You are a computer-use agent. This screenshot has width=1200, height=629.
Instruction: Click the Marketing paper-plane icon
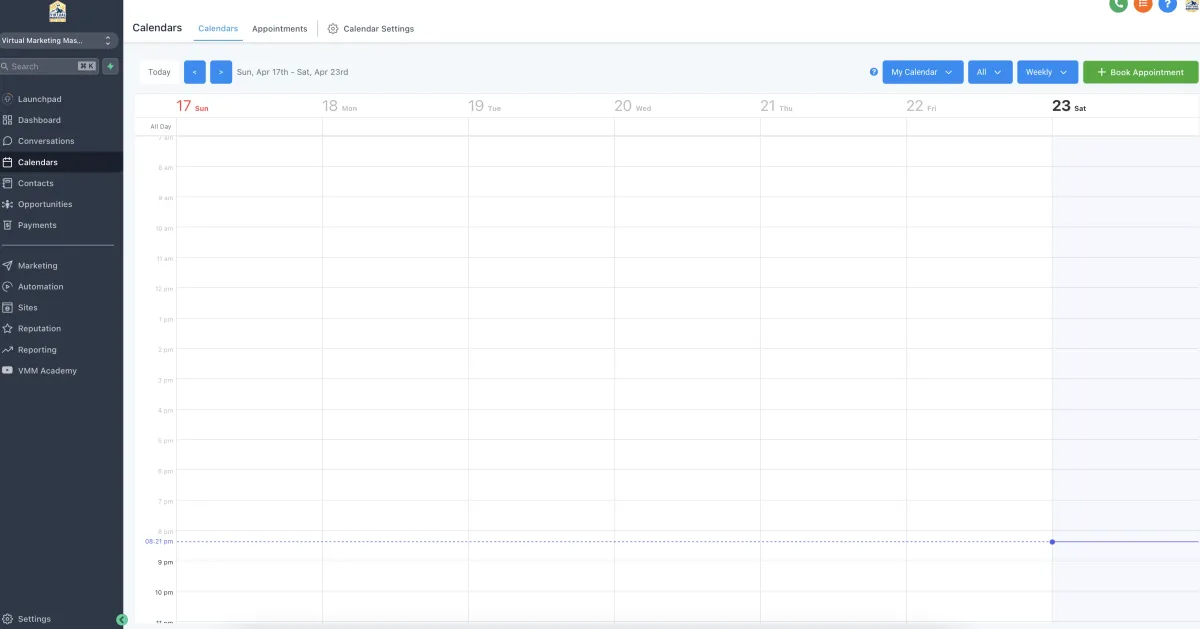pos(8,266)
